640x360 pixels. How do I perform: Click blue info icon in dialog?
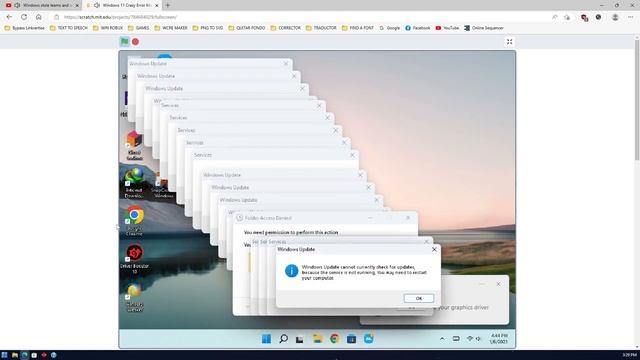point(291,271)
